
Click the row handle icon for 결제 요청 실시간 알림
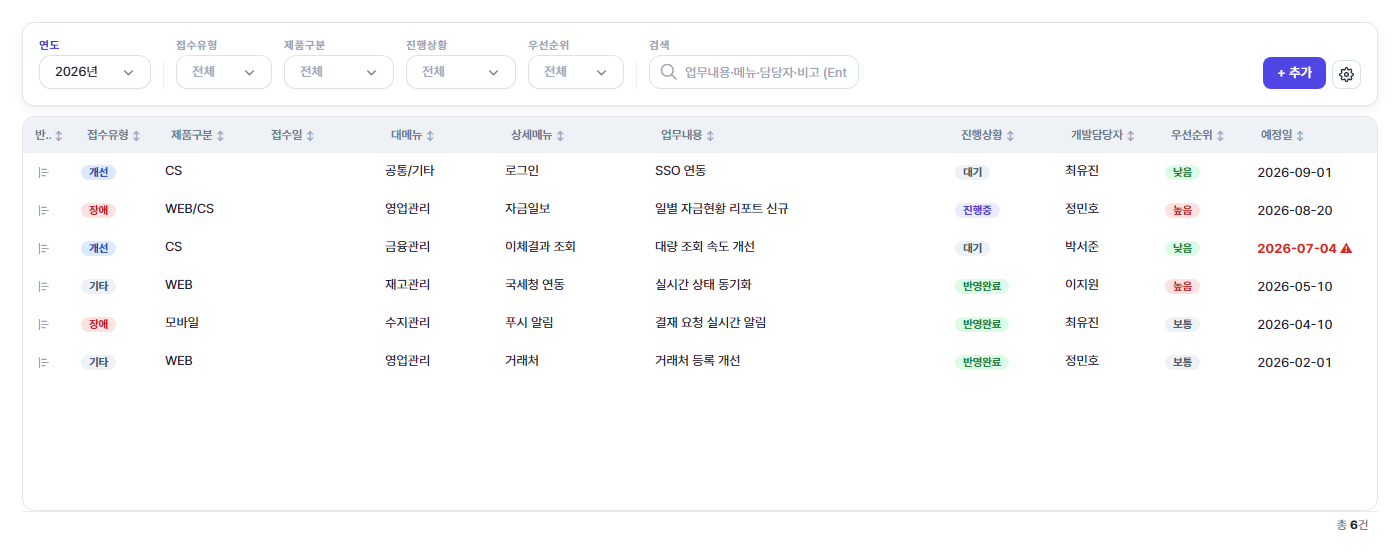[x=43, y=324]
